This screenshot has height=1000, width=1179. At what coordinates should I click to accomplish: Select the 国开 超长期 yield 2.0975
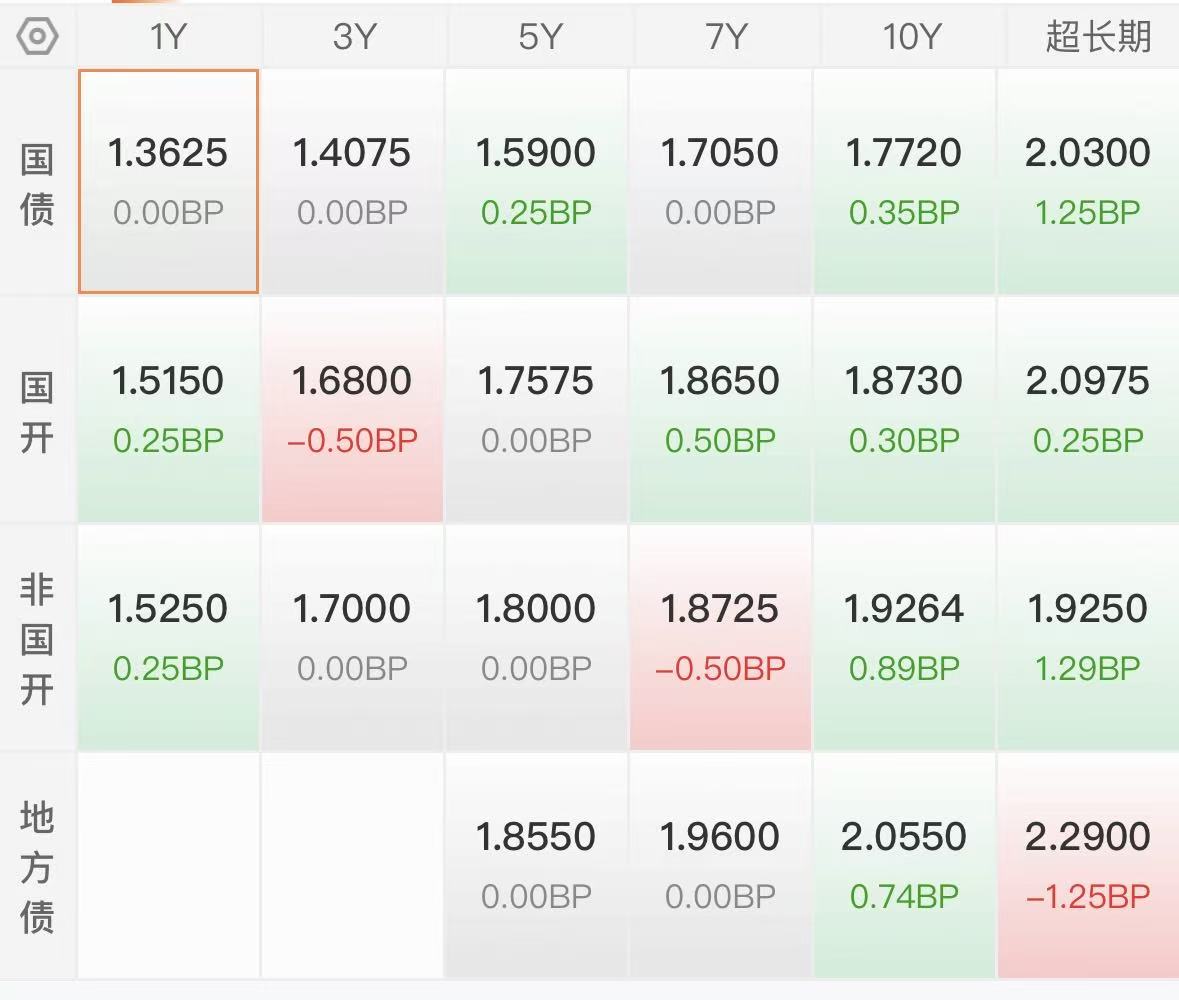(x=1088, y=409)
